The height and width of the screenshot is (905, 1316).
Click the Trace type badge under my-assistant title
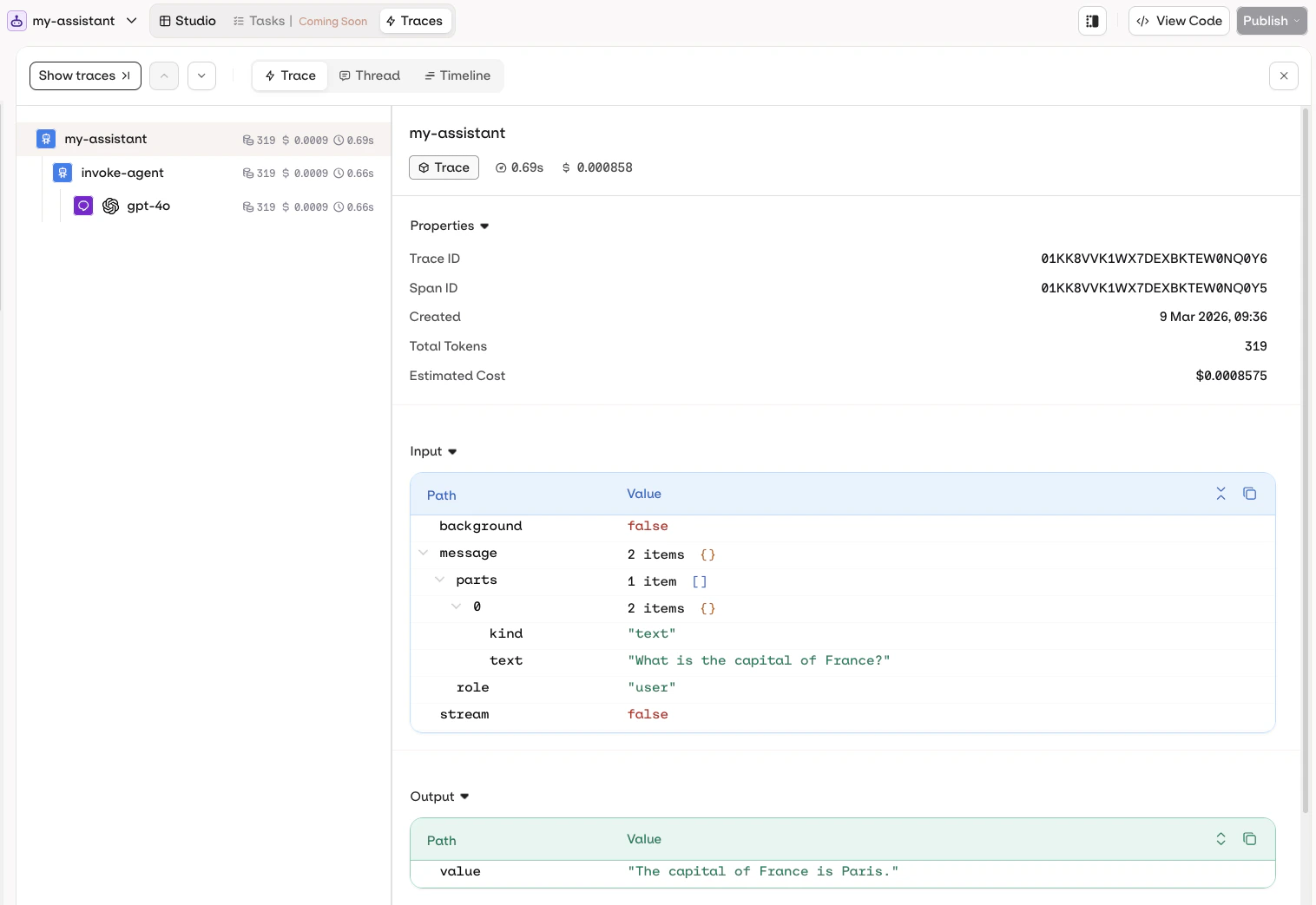444,167
